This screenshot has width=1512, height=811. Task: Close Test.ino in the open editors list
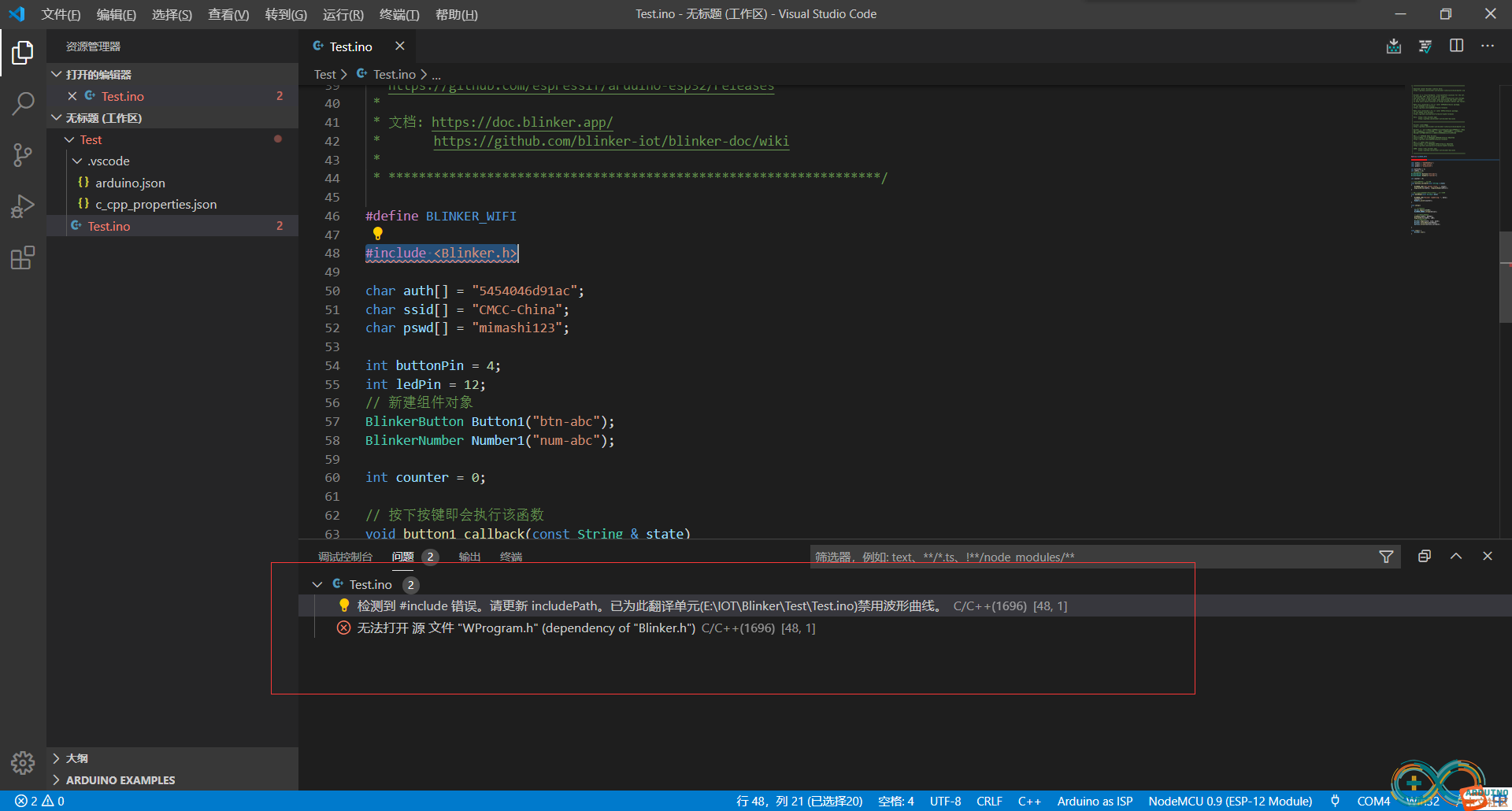click(x=72, y=96)
